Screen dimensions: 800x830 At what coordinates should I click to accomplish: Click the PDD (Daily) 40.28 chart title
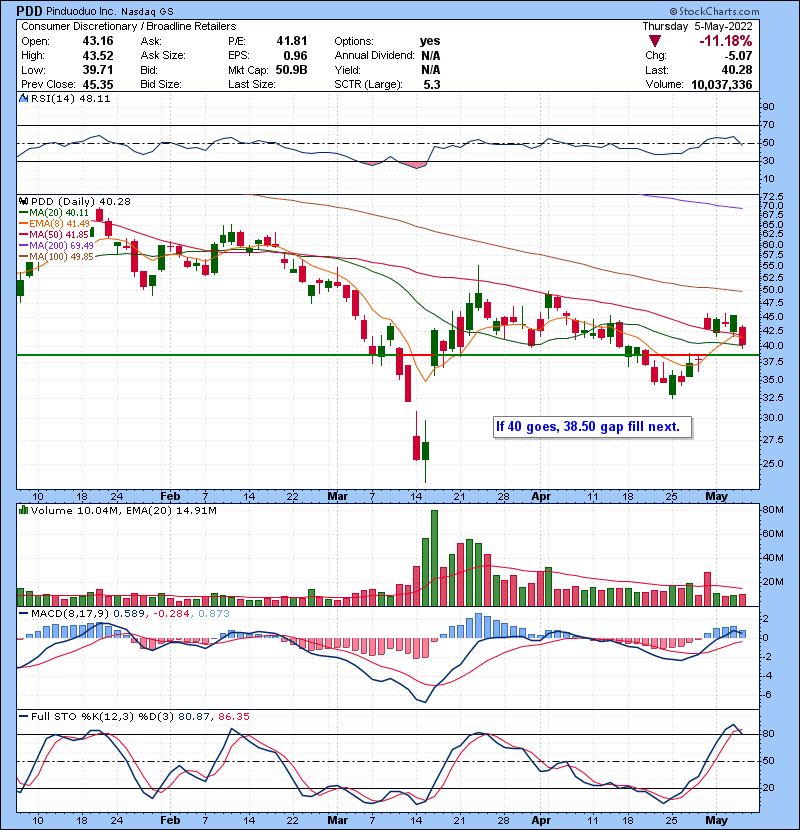tap(80, 202)
